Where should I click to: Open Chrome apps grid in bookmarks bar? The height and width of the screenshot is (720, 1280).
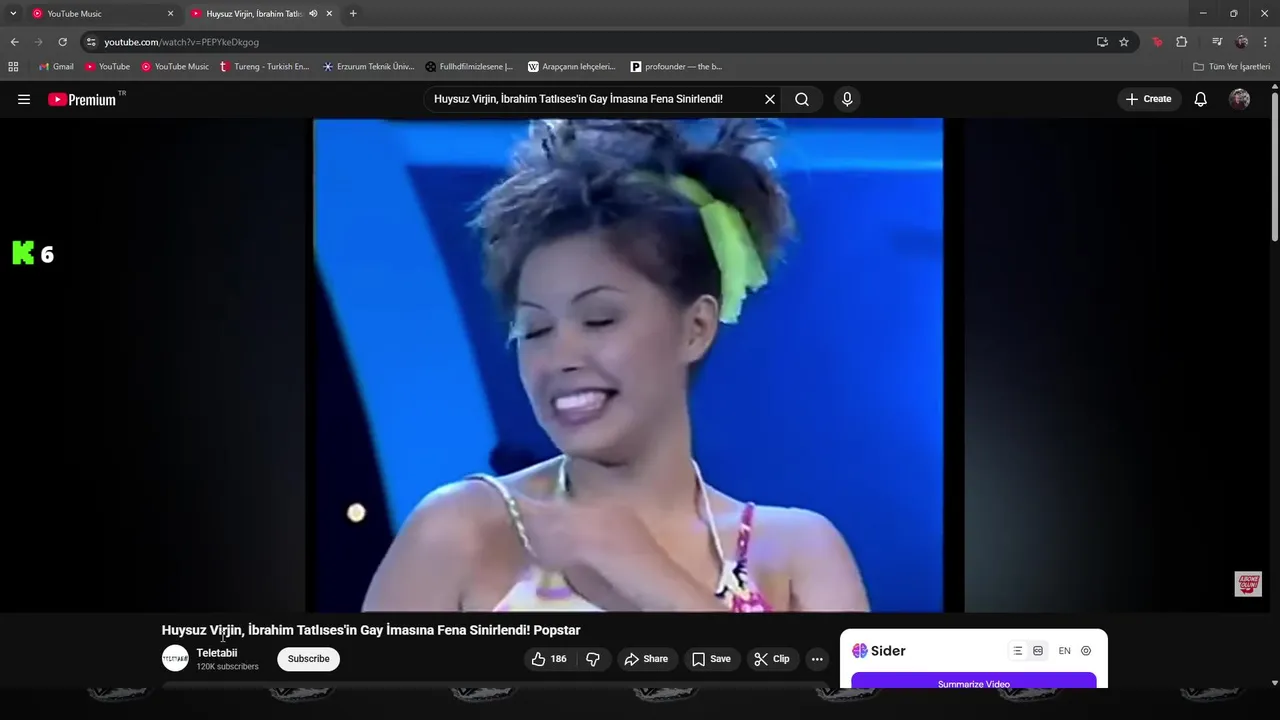point(13,67)
